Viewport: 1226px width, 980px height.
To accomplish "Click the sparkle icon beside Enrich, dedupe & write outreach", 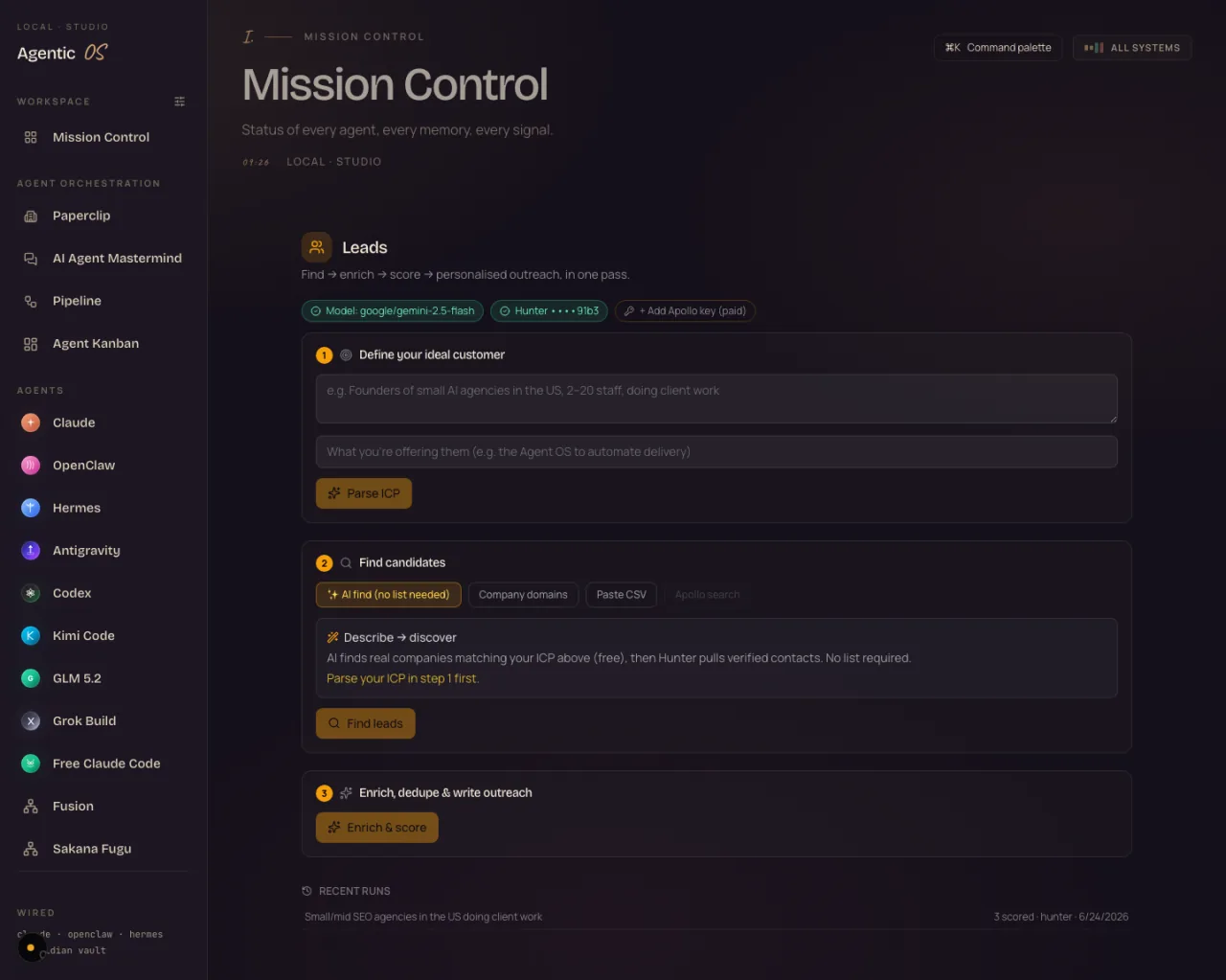I will coord(346,793).
